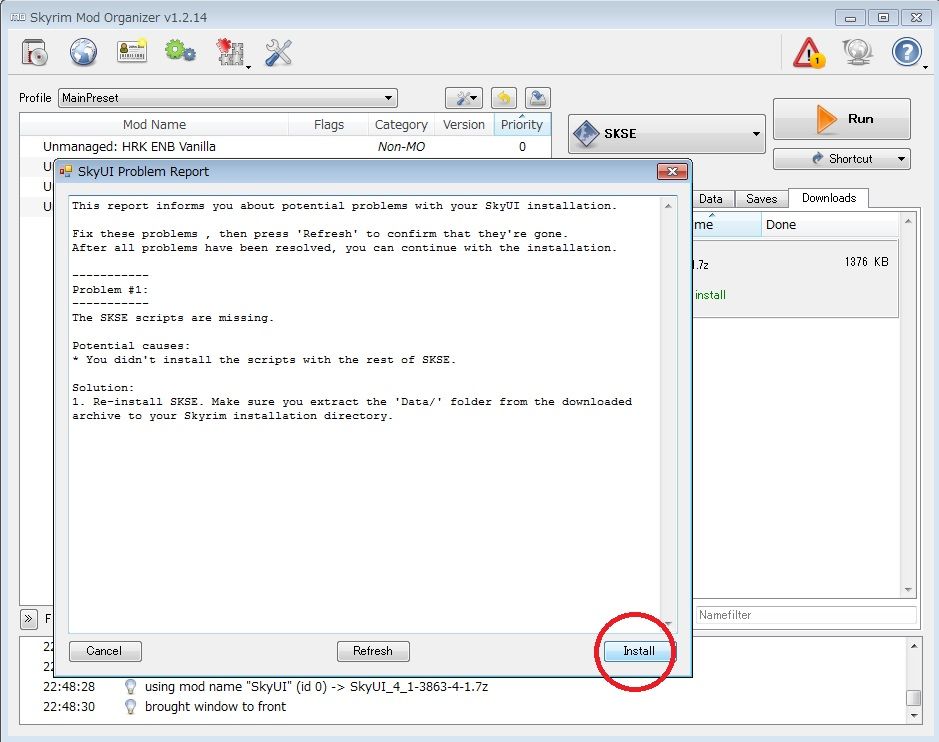Viewport: 939px width, 742px height.
Task: Click the 'Problem #1:' heading text
Action: [x=110, y=290]
